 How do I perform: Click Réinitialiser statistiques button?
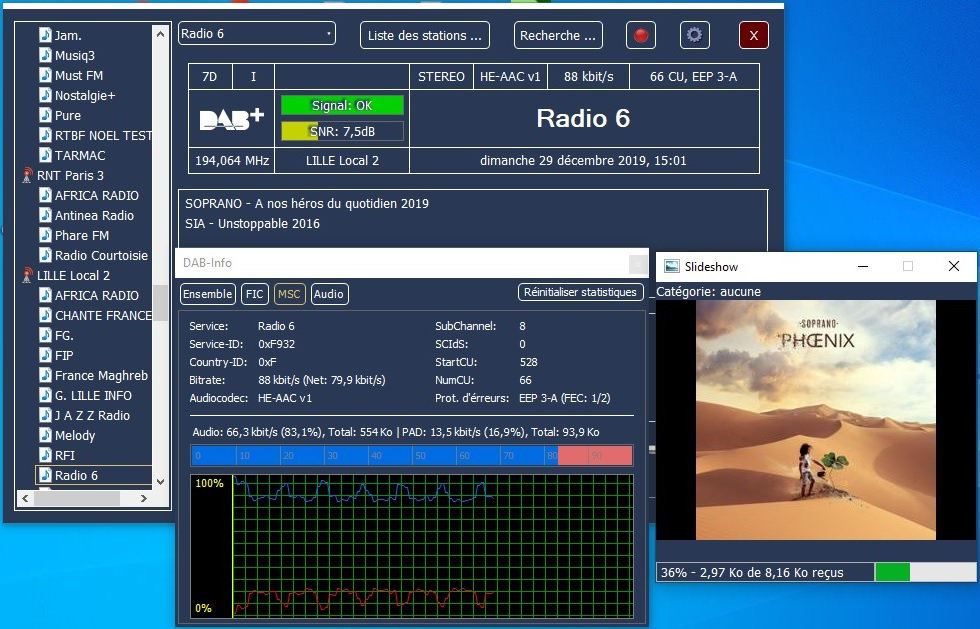pyautogui.click(x=580, y=292)
